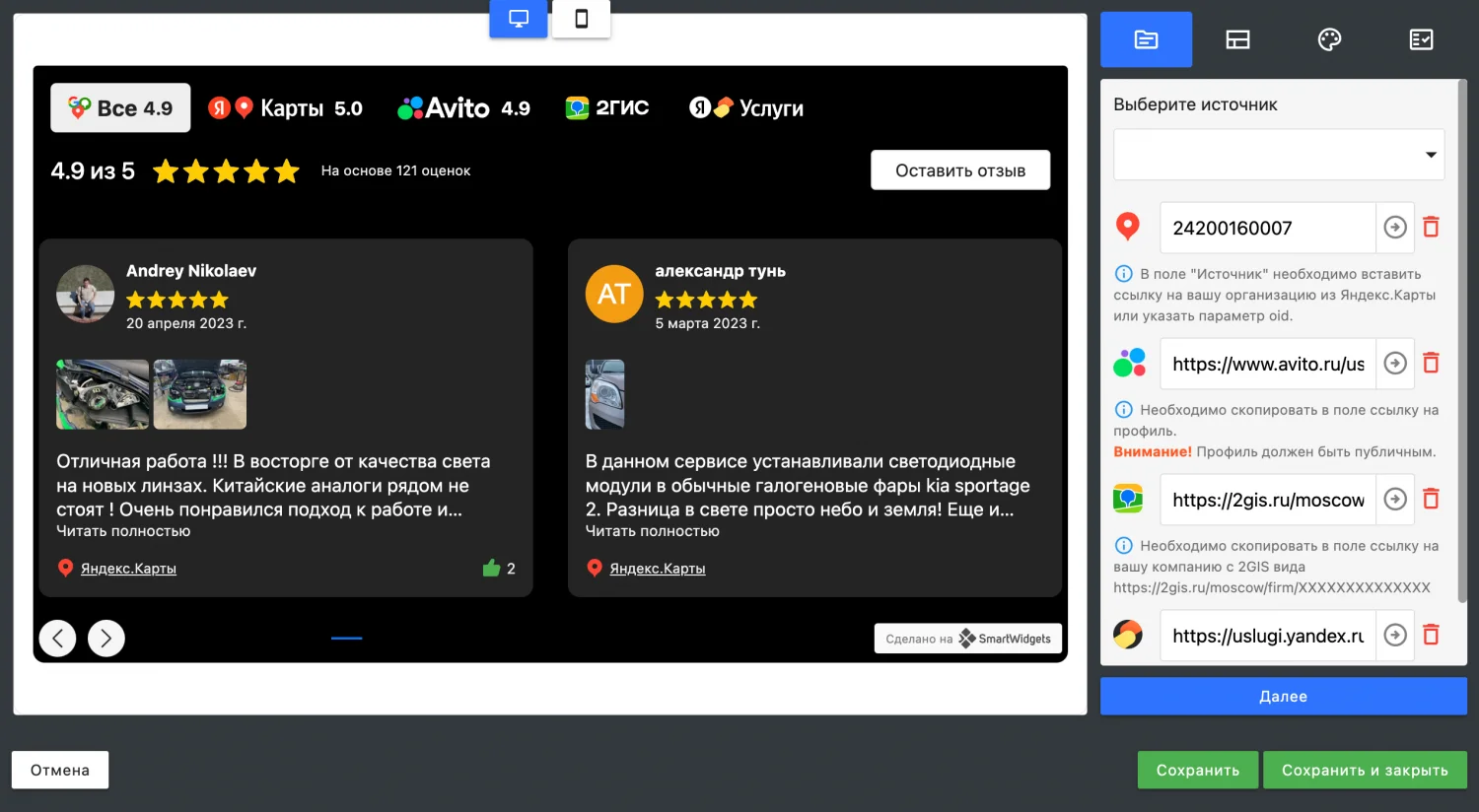1479x812 pixels.
Task: Switch to the Avito 4.9 reviews tab
Action: (463, 108)
